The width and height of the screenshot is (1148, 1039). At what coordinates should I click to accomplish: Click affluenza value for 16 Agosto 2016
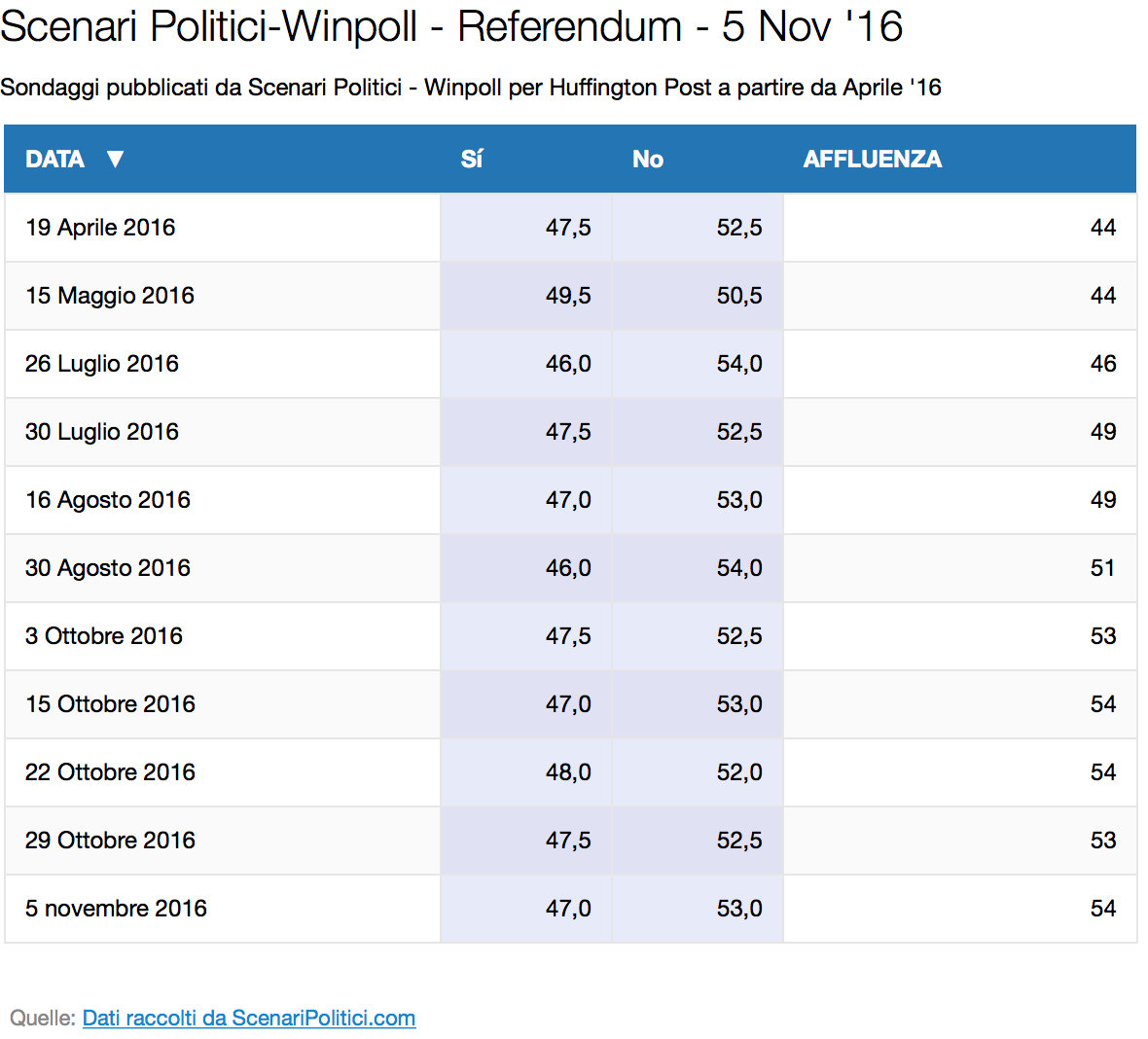pos(1102,500)
